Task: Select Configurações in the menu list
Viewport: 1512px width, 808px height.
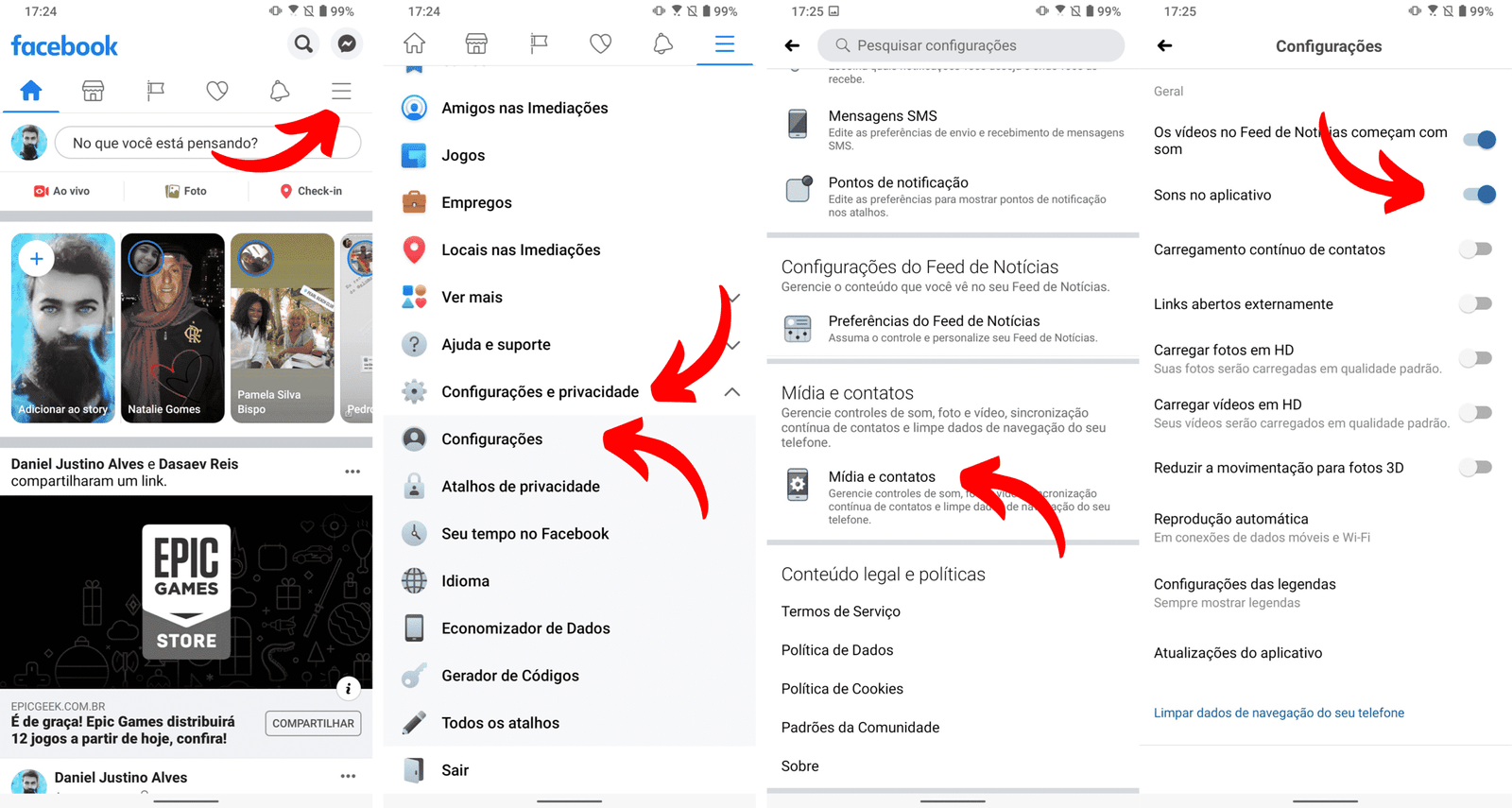Action: pos(491,439)
